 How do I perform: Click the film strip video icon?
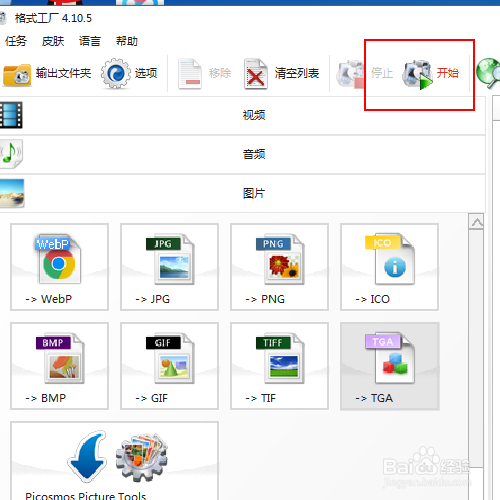(11, 115)
